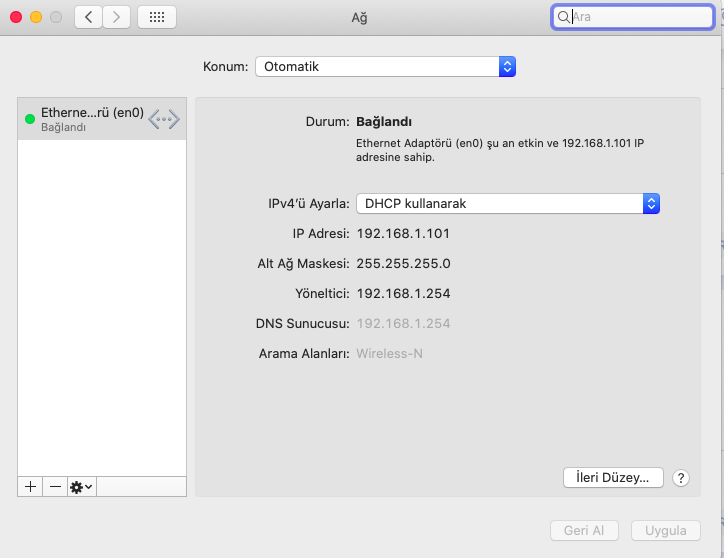
Task: Minimize the window with the yellow button
Action: tap(36, 17)
